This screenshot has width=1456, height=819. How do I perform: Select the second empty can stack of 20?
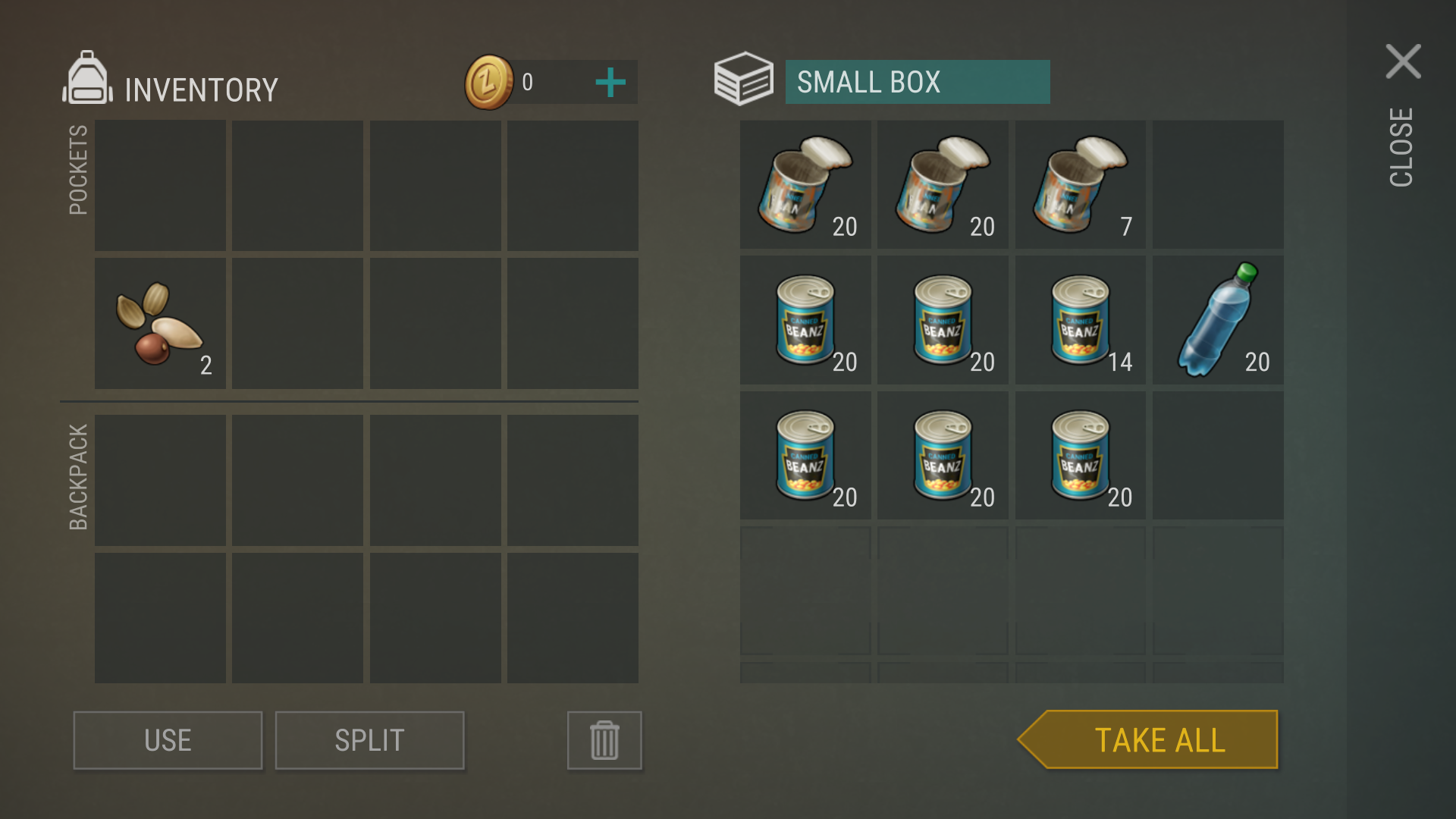[x=943, y=184]
